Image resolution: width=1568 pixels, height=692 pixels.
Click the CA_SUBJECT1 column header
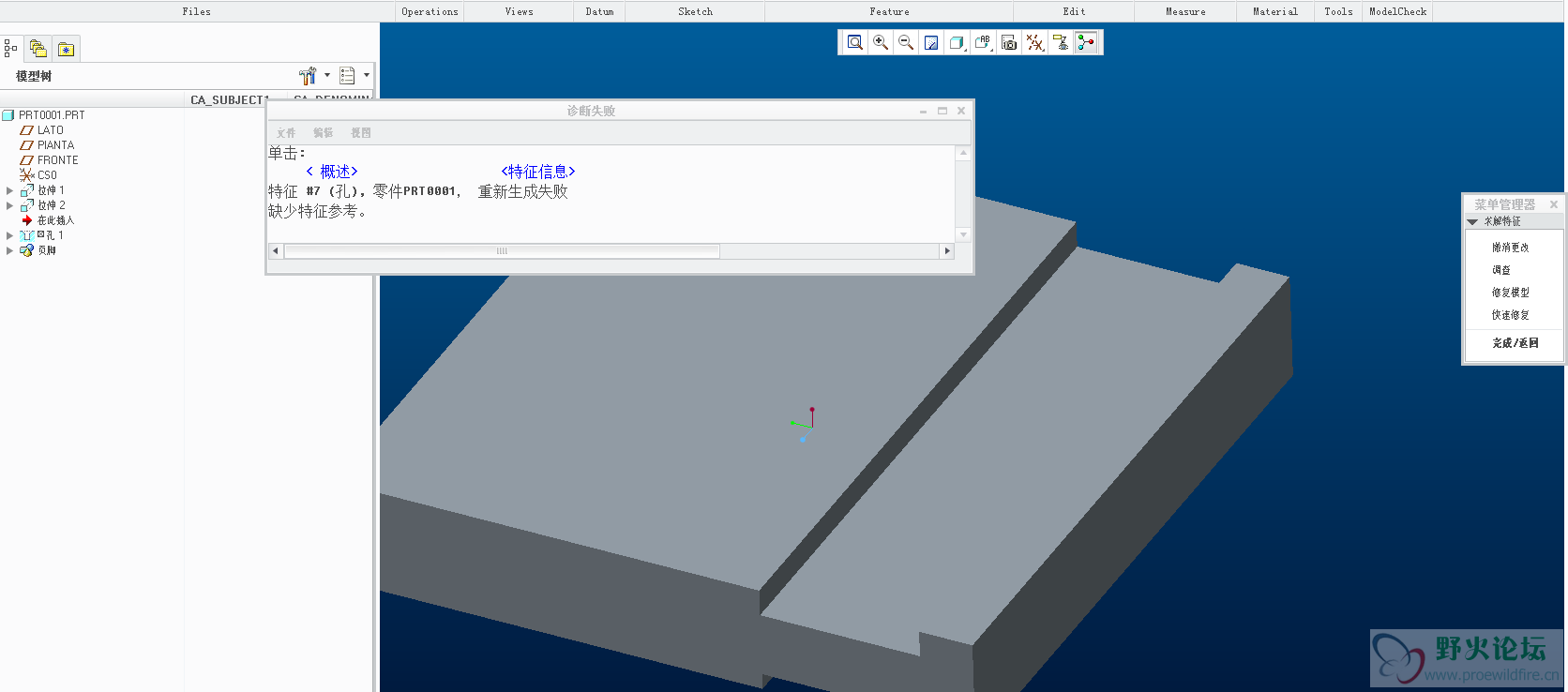click(x=229, y=100)
